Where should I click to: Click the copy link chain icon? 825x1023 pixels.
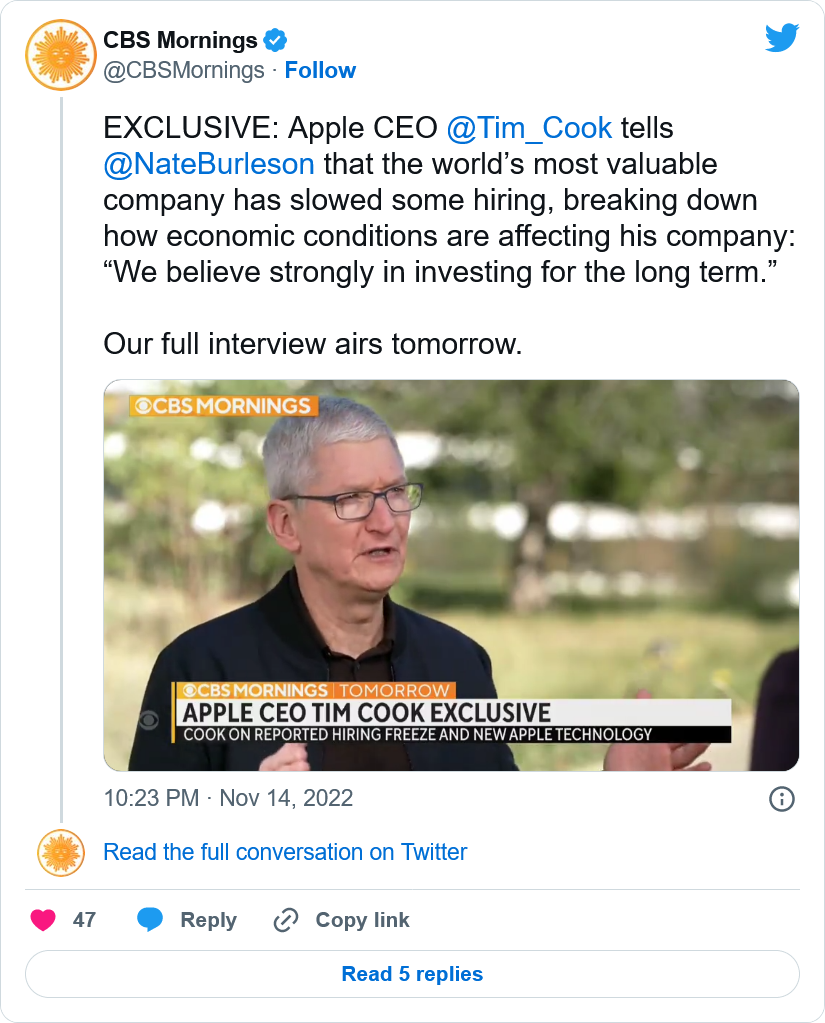[286, 920]
